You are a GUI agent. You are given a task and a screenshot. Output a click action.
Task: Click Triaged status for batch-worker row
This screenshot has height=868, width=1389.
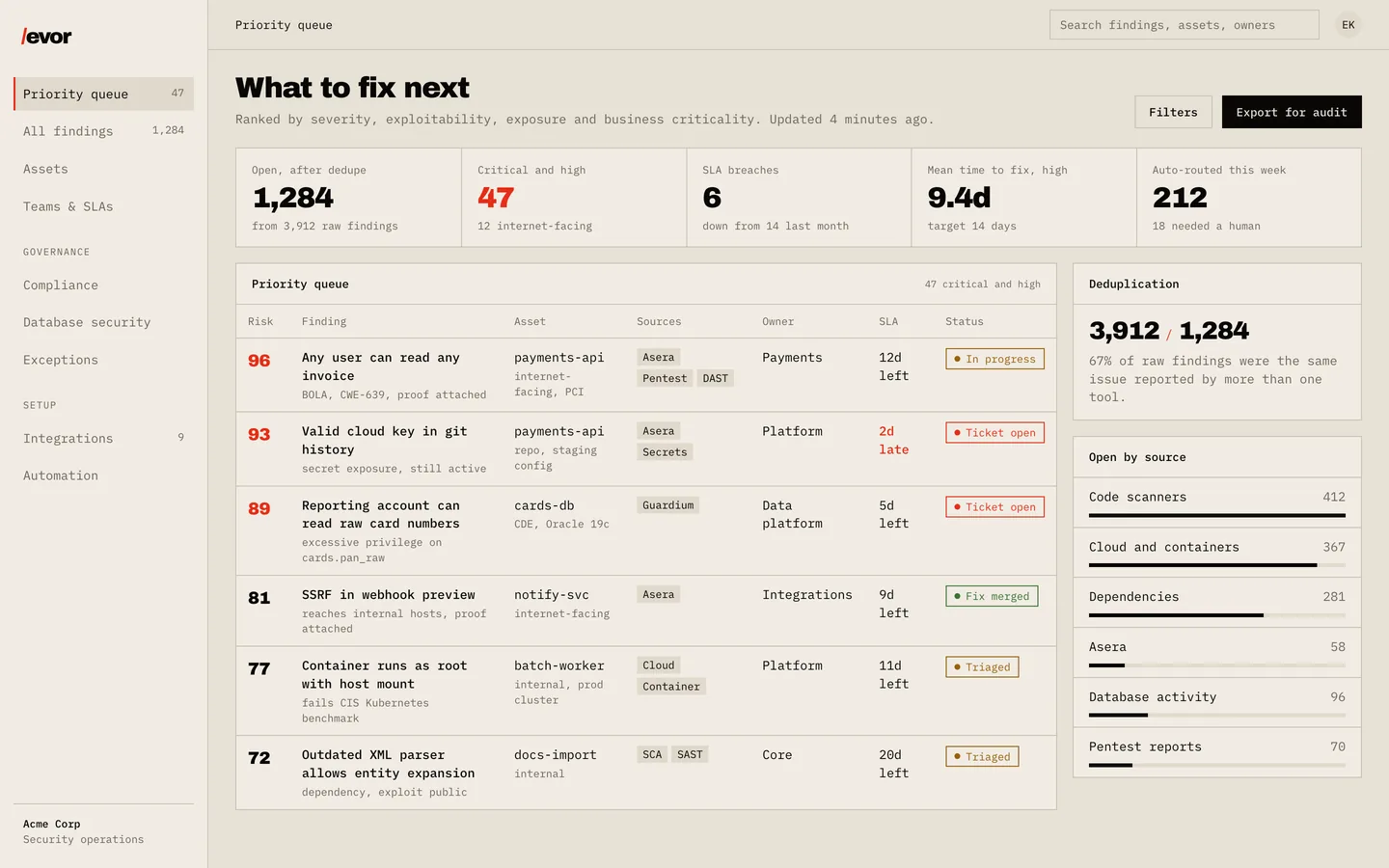point(982,667)
